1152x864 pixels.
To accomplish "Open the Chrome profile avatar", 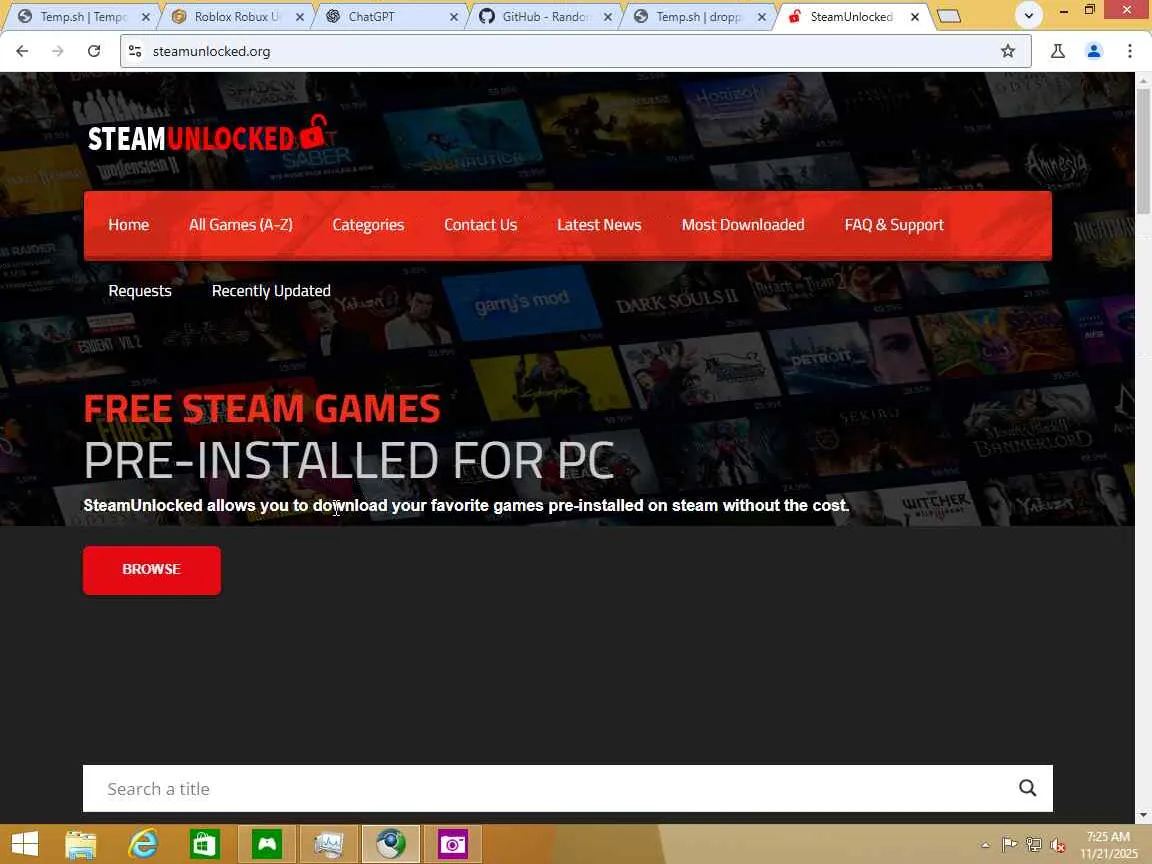I will tap(1093, 51).
